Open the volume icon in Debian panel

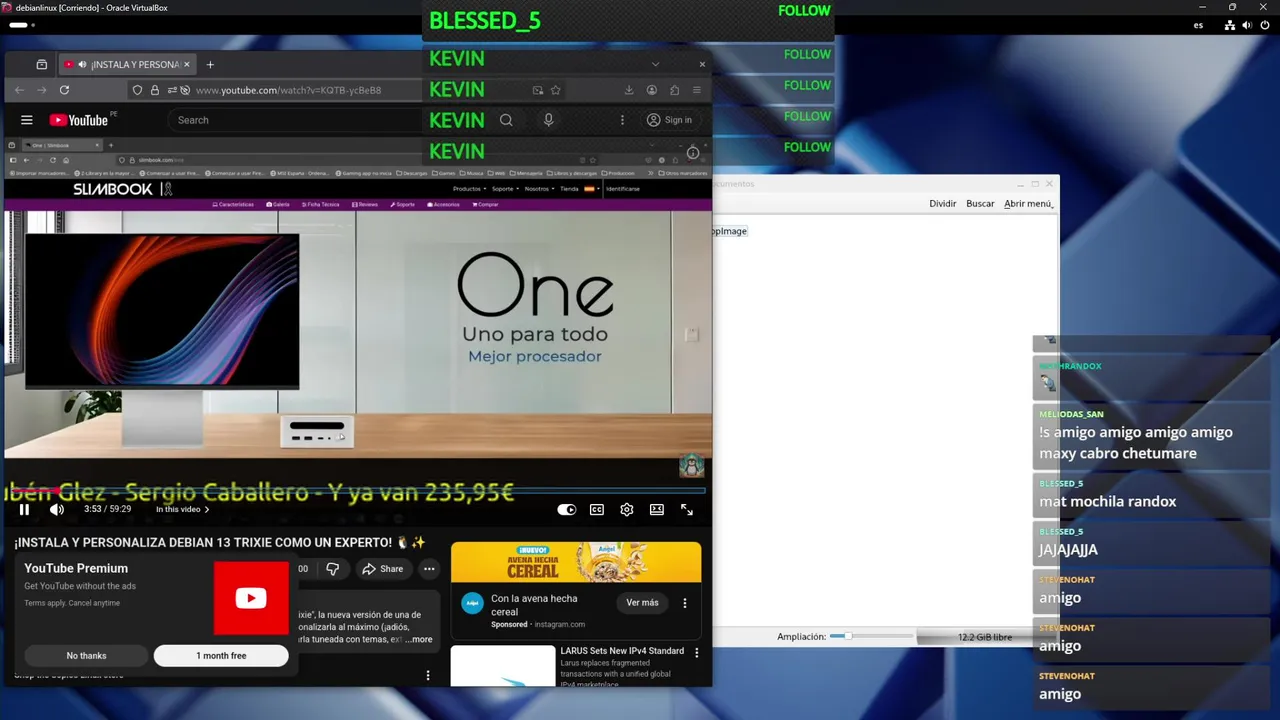(x=1246, y=25)
